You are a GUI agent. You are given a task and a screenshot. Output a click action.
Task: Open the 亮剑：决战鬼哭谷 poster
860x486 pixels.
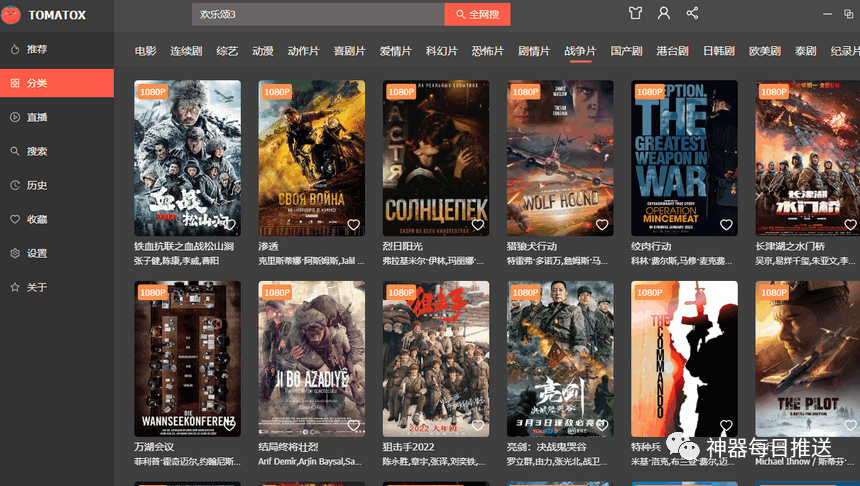click(560, 359)
